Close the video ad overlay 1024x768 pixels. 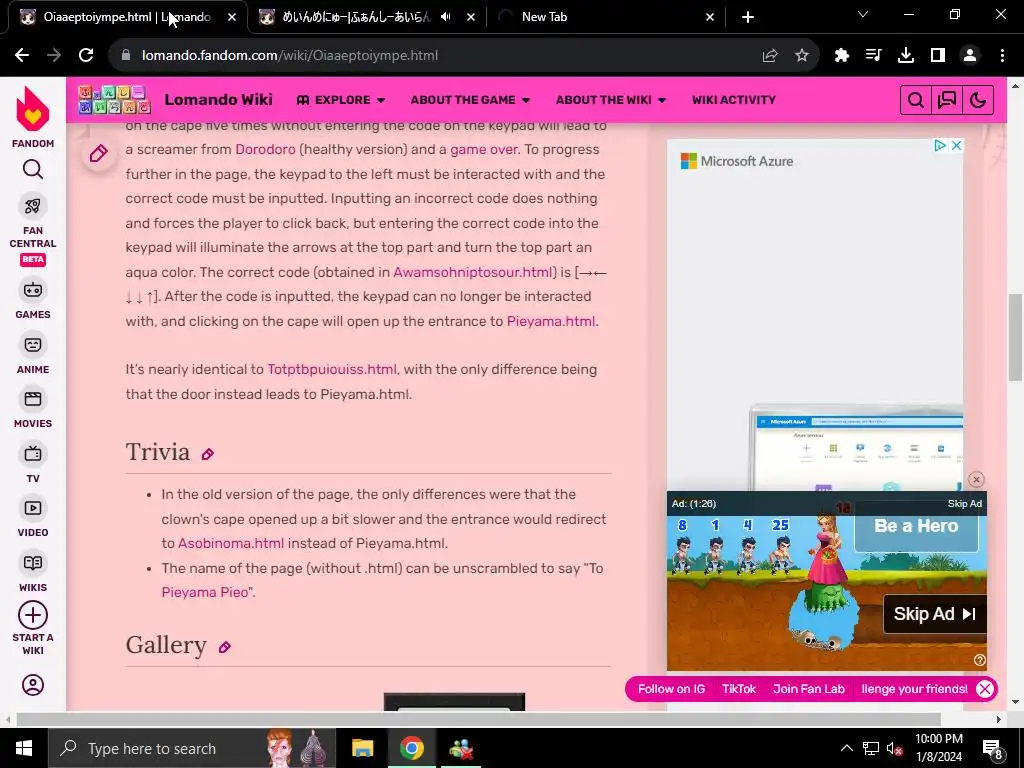click(x=976, y=479)
